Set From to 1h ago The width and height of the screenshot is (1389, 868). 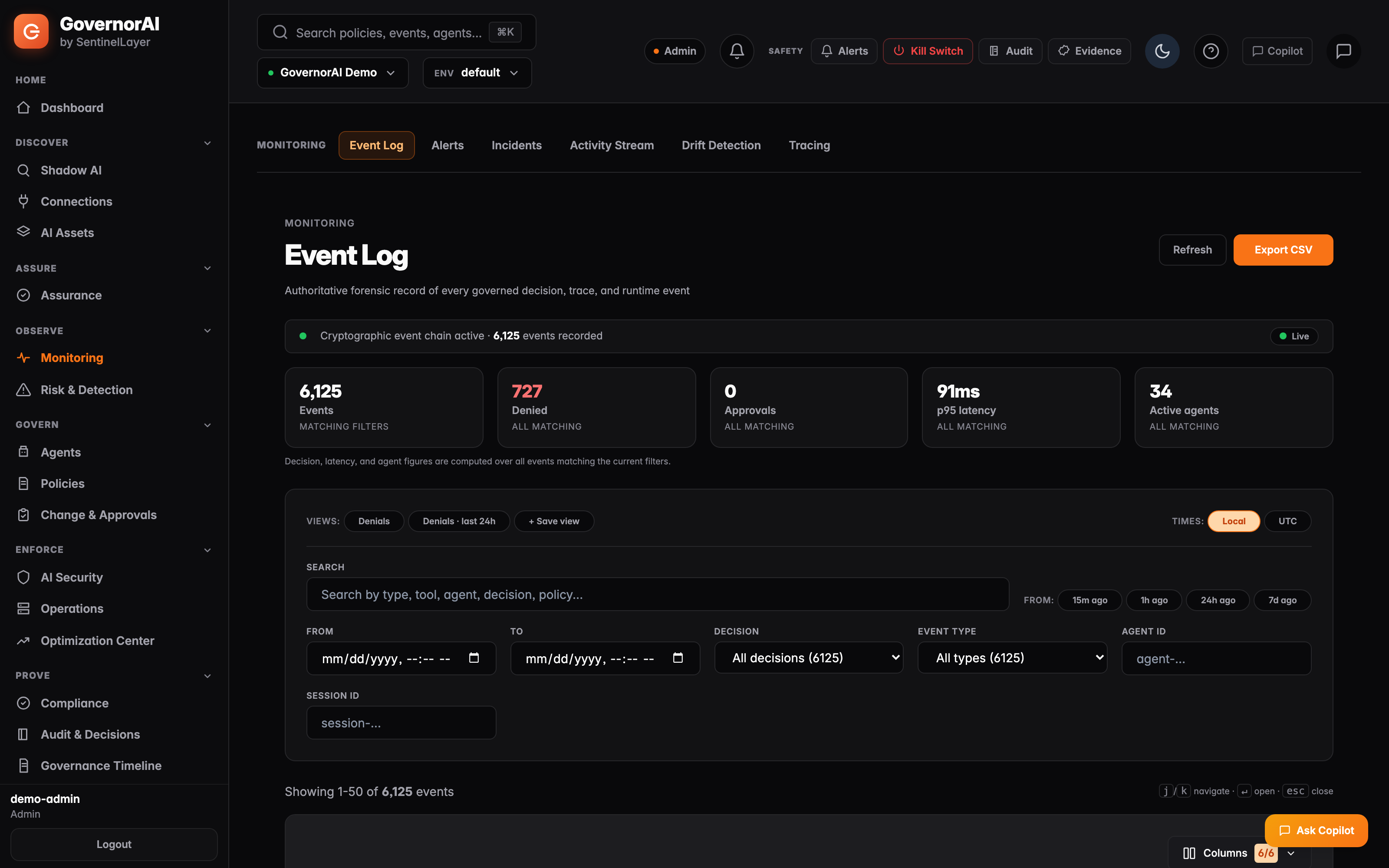(1154, 600)
